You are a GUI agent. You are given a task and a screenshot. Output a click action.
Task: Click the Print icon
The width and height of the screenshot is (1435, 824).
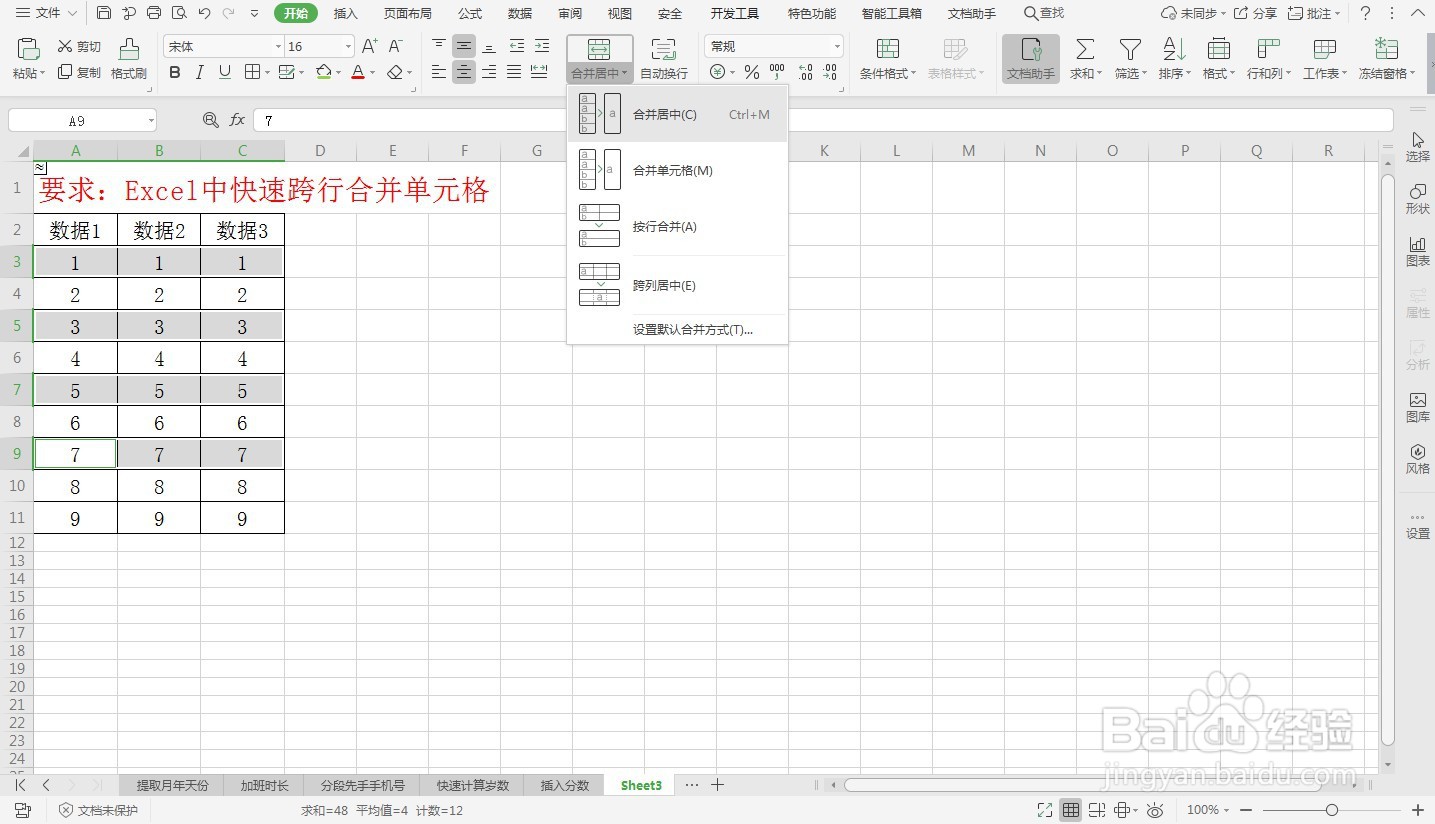coord(154,14)
